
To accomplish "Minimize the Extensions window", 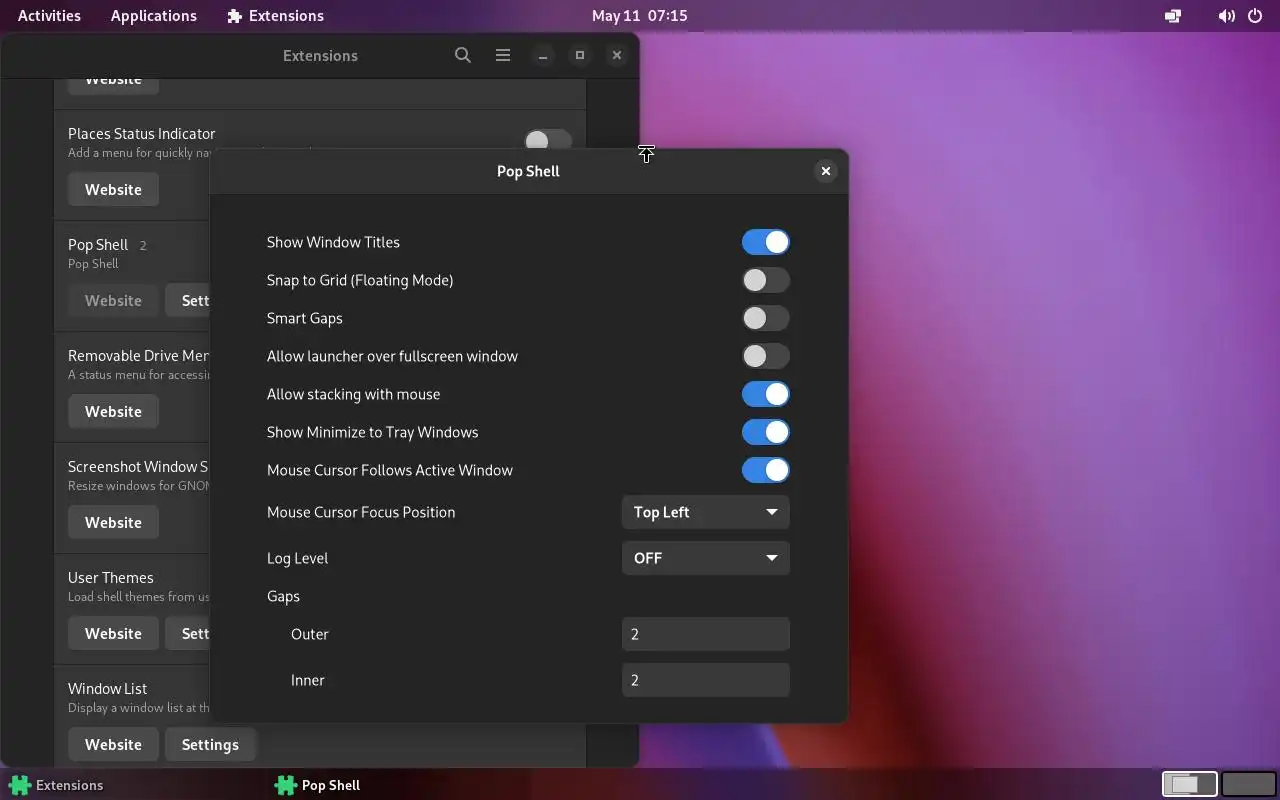I will click(543, 55).
